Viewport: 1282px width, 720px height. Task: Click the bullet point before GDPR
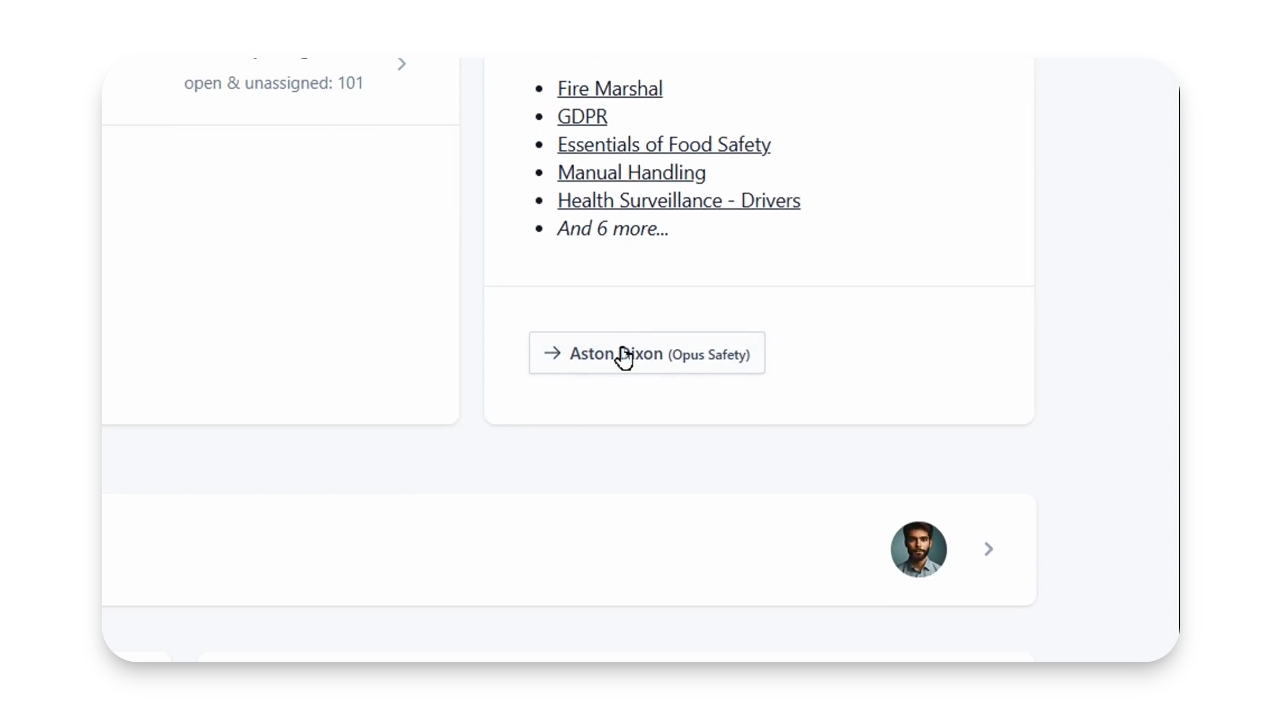coord(540,118)
